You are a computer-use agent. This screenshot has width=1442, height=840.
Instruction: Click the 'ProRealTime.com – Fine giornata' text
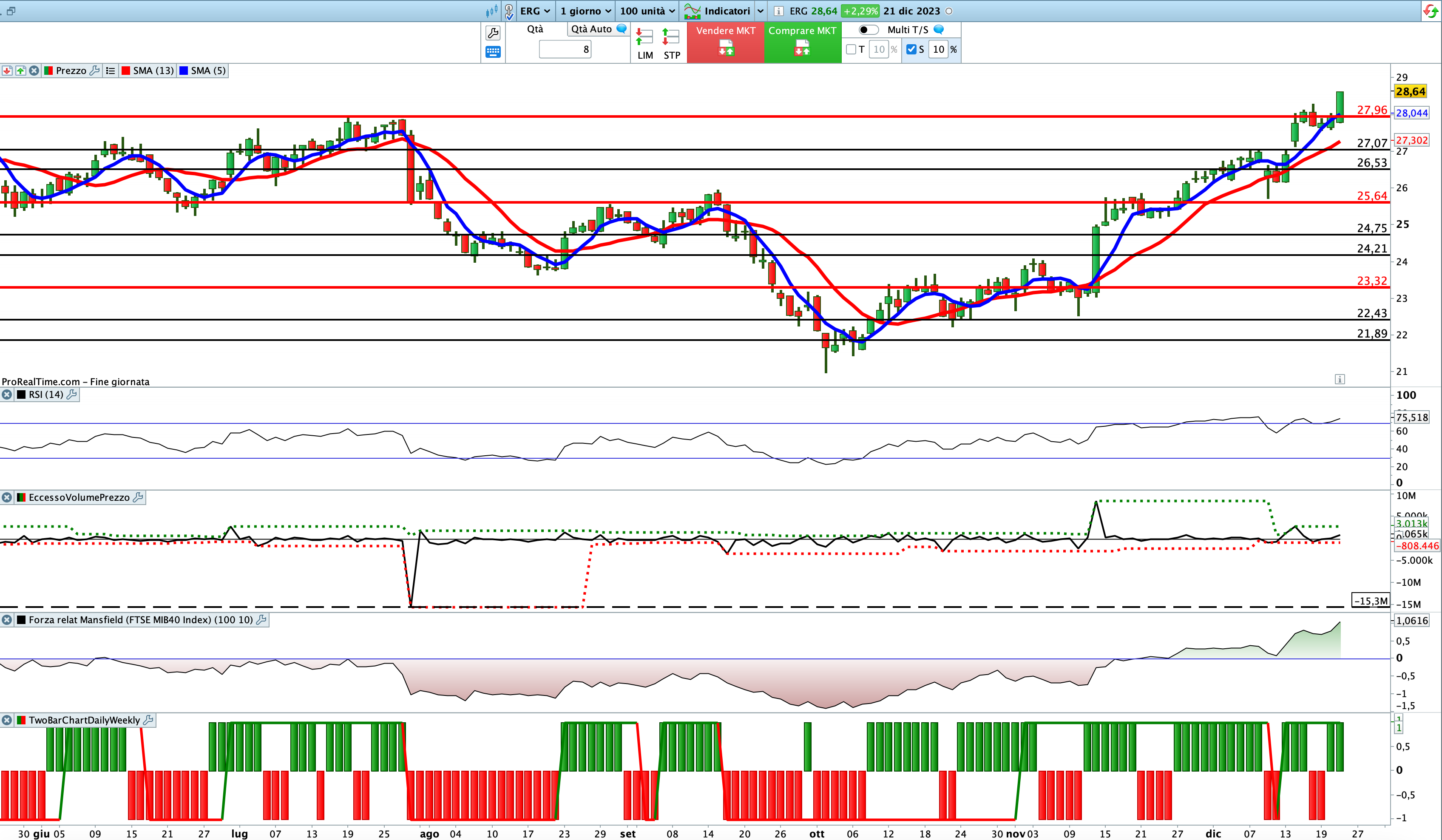pyautogui.click(x=76, y=382)
